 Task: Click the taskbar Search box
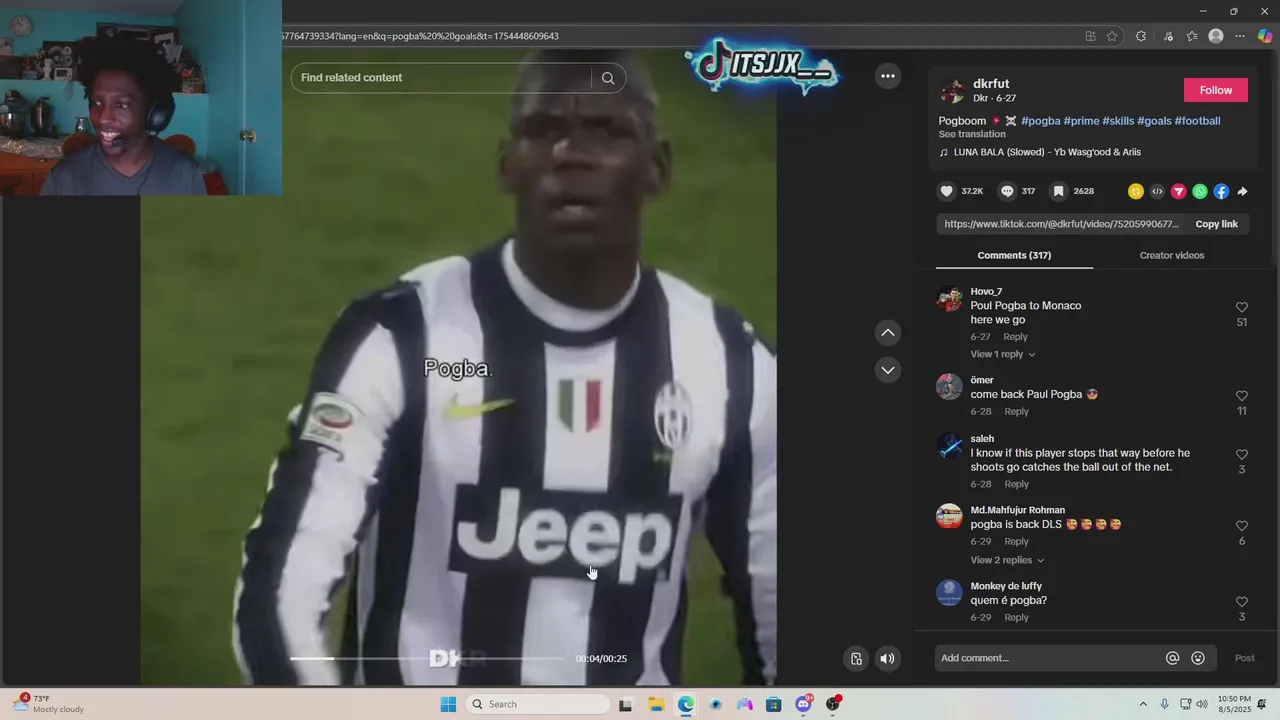[x=538, y=704]
